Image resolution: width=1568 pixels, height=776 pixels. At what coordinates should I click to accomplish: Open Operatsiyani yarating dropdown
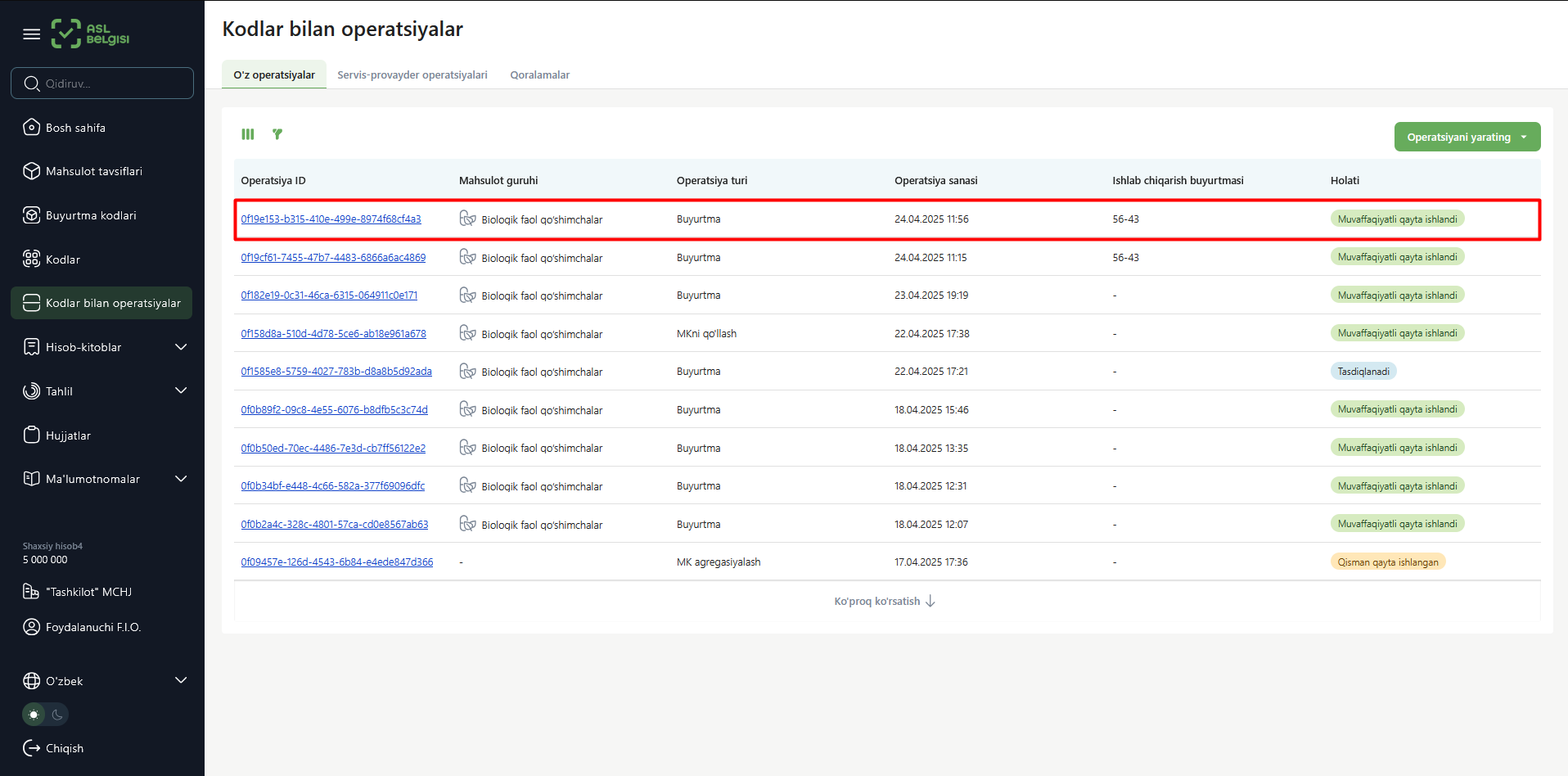coord(1467,137)
